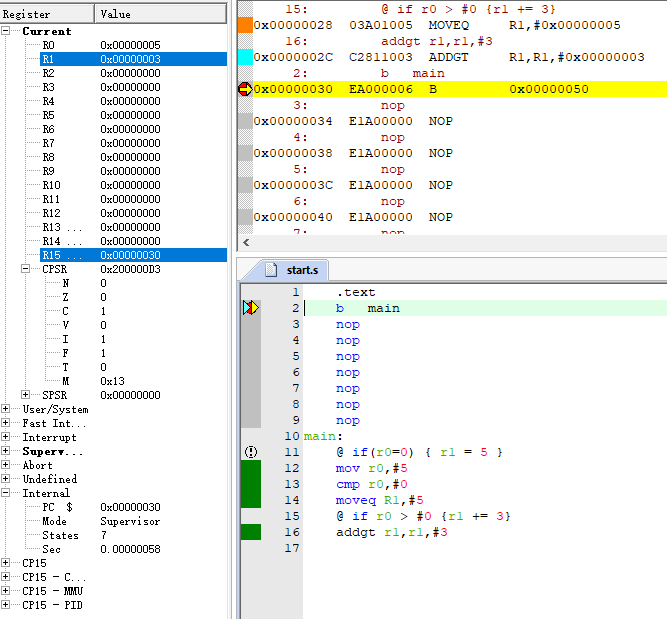Switch to the start.s editor tab
The image size is (667, 619).
point(300,270)
